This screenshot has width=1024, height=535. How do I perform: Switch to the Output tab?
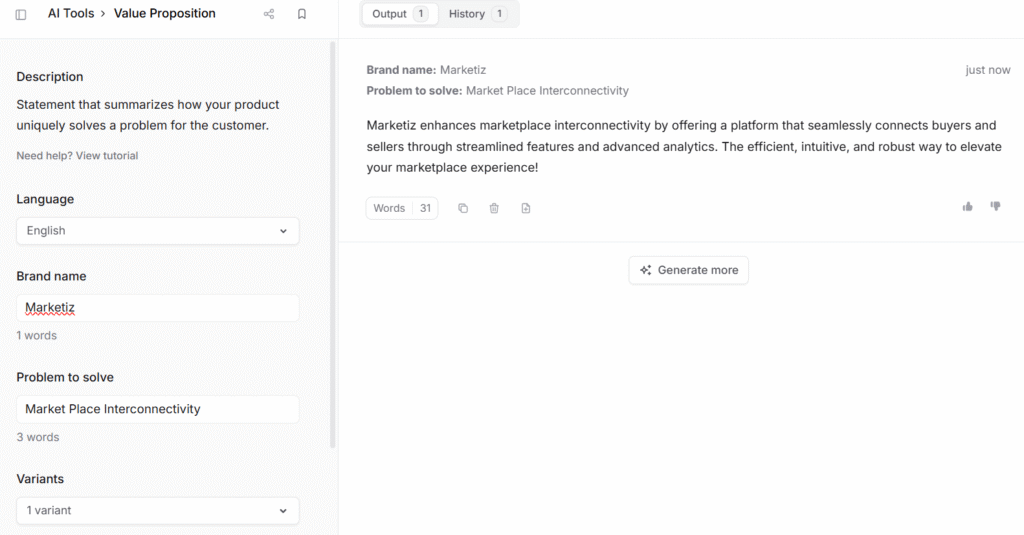400,14
